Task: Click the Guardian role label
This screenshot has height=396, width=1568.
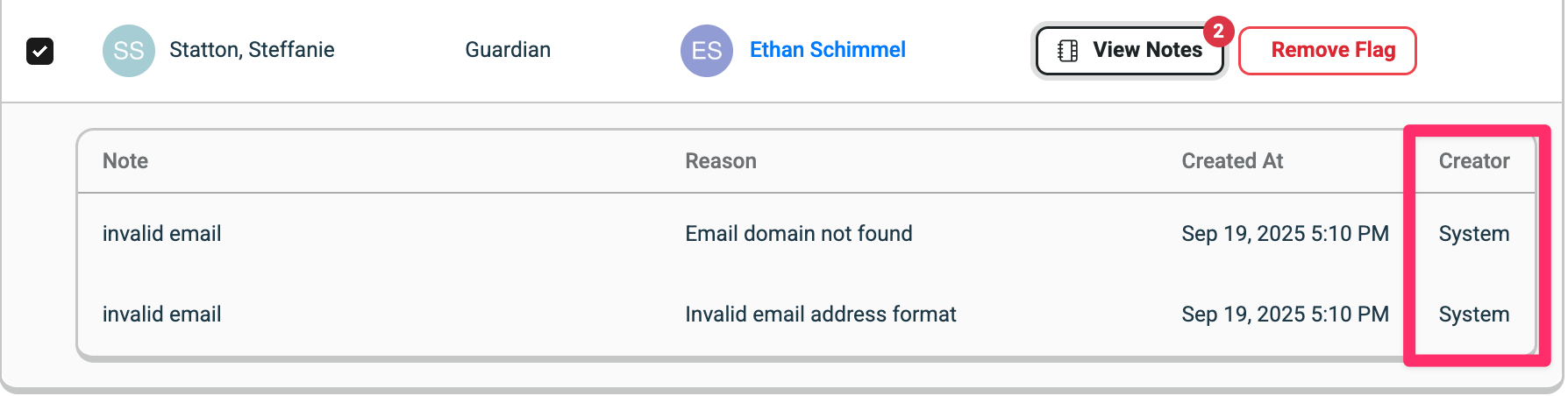Action: (x=508, y=50)
